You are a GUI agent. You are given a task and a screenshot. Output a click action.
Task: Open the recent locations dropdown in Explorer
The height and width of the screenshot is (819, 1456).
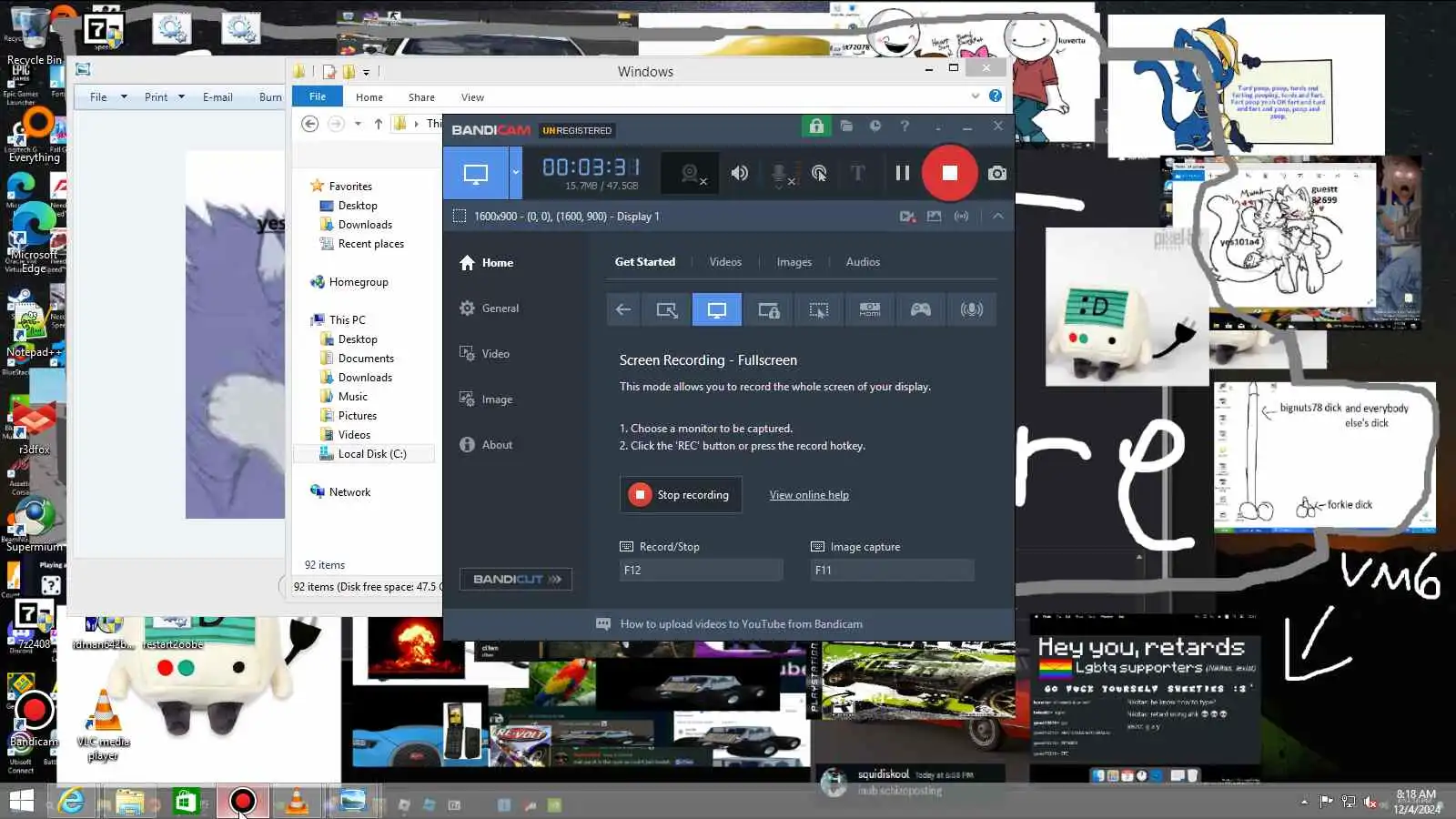pos(358,124)
